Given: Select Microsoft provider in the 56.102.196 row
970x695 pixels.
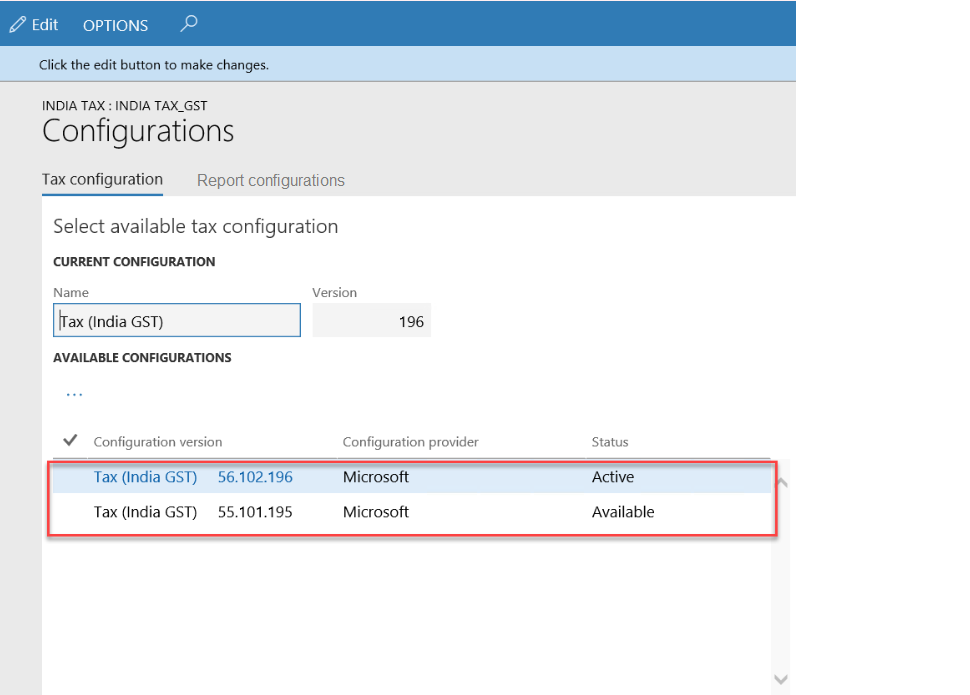Looking at the screenshot, I should (x=376, y=477).
